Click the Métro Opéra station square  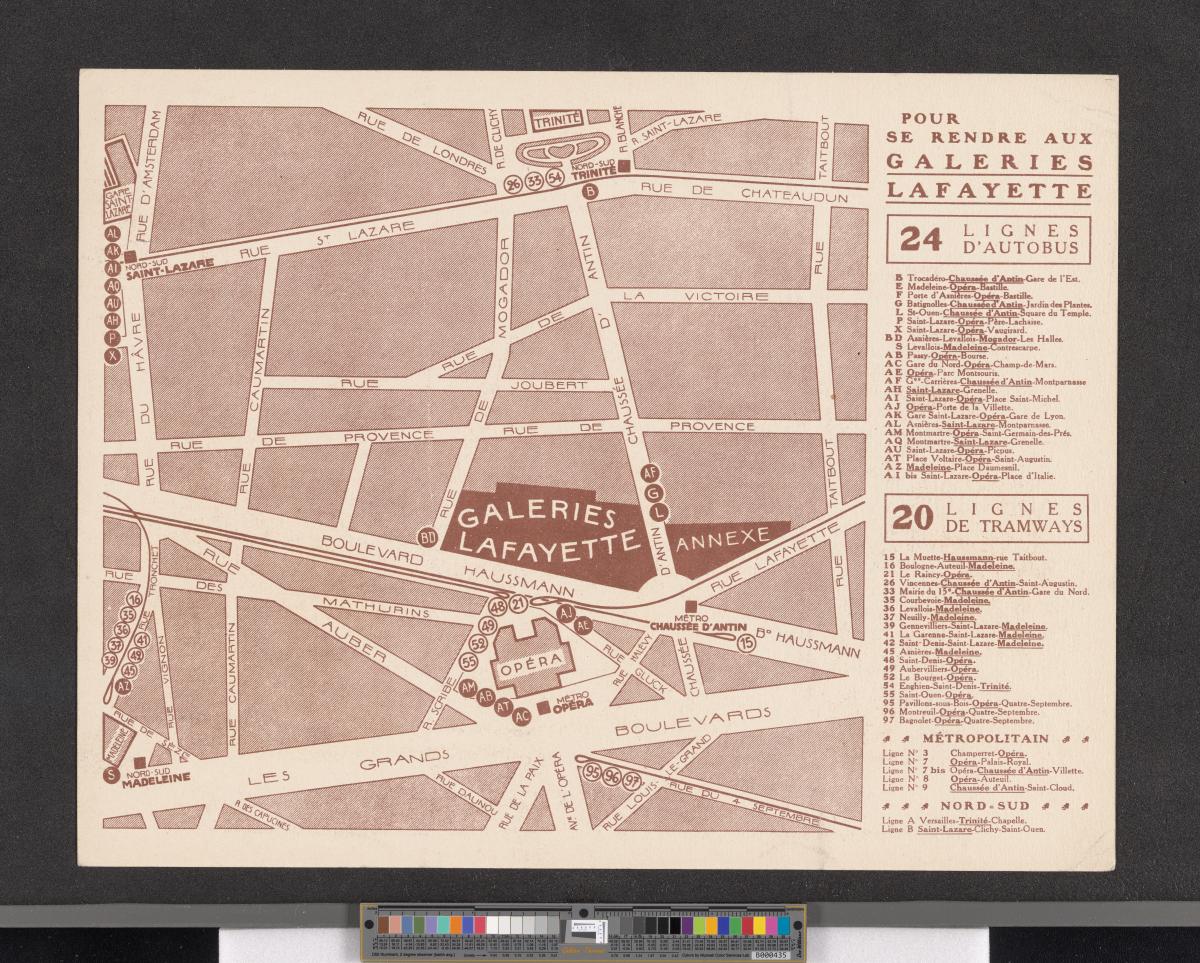coord(543,708)
